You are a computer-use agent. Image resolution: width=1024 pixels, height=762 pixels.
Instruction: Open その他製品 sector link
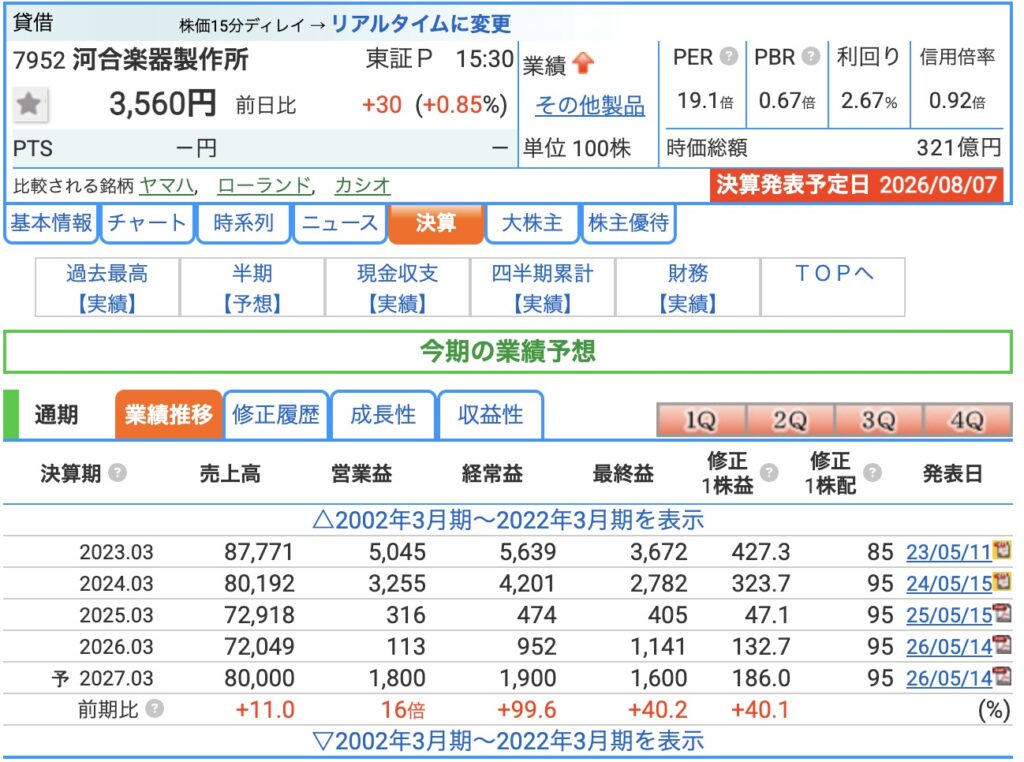click(x=590, y=105)
